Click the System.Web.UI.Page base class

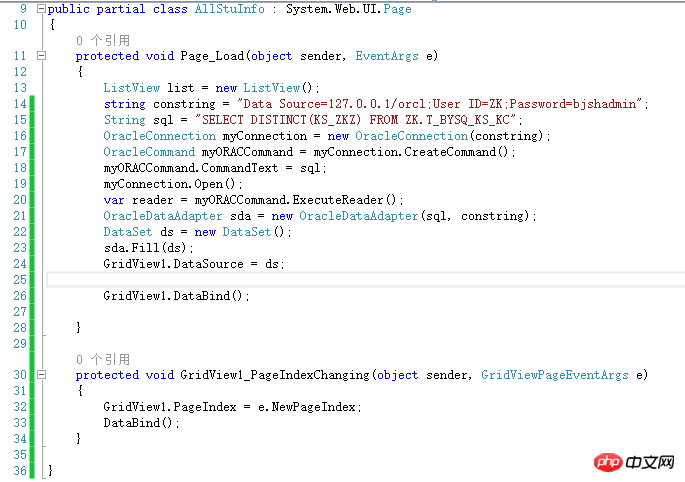click(349, 9)
